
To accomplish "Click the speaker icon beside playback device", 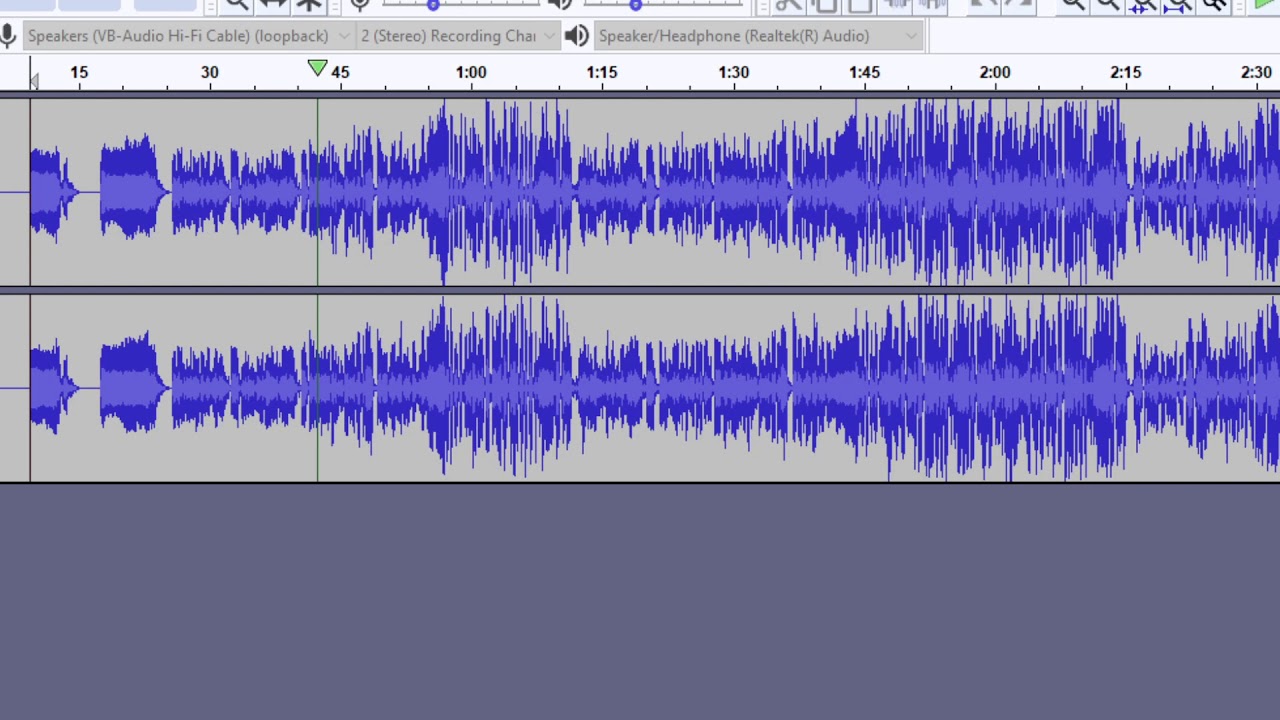I will click(x=577, y=36).
